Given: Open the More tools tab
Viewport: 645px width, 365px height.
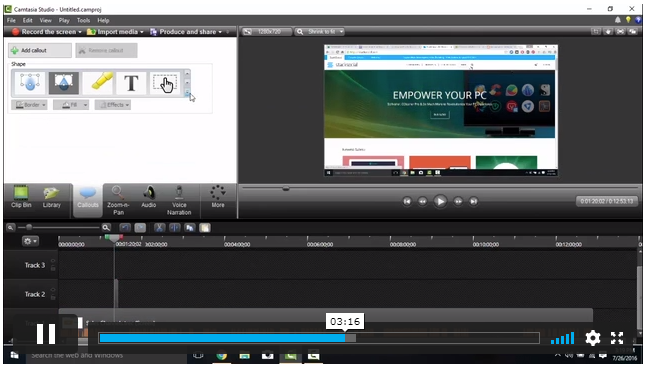Looking at the screenshot, I should [x=218, y=197].
